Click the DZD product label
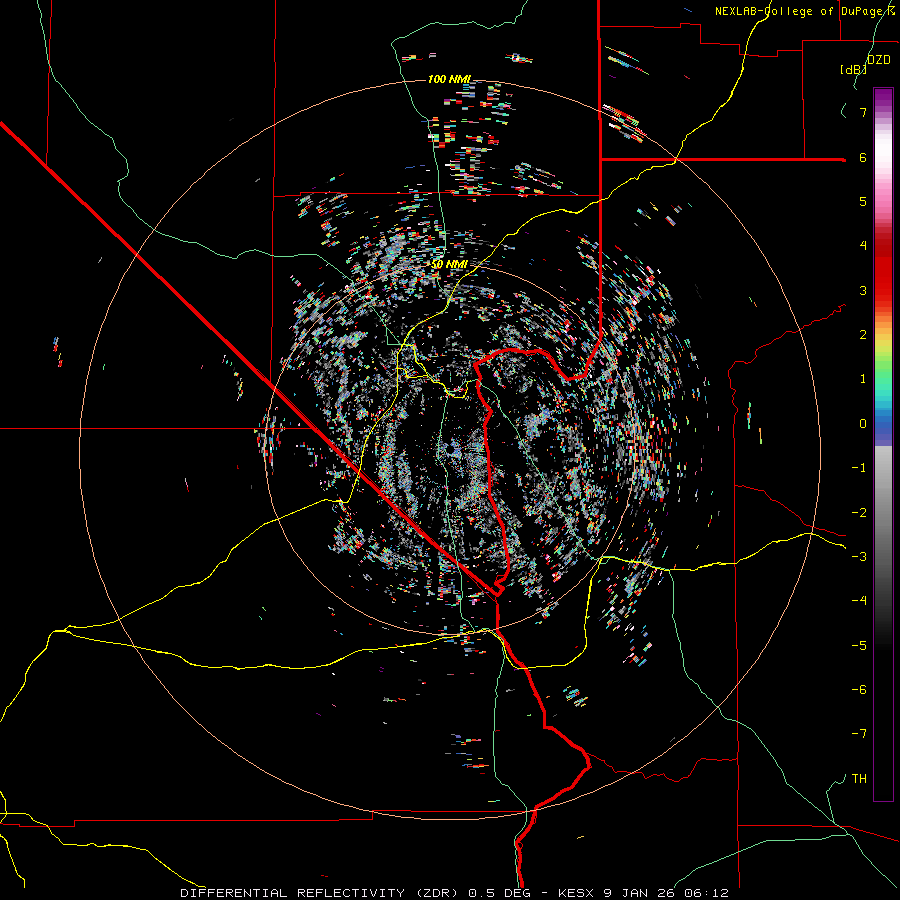Image resolution: width=900 pixels, height=900 pixels. point(879,60)
